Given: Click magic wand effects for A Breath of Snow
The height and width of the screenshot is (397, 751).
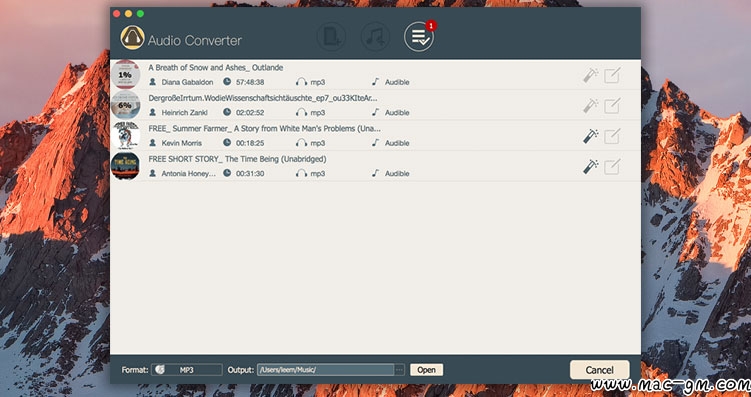Looking at the screenshot, I should pyautogui.click(x=591, y=75).
